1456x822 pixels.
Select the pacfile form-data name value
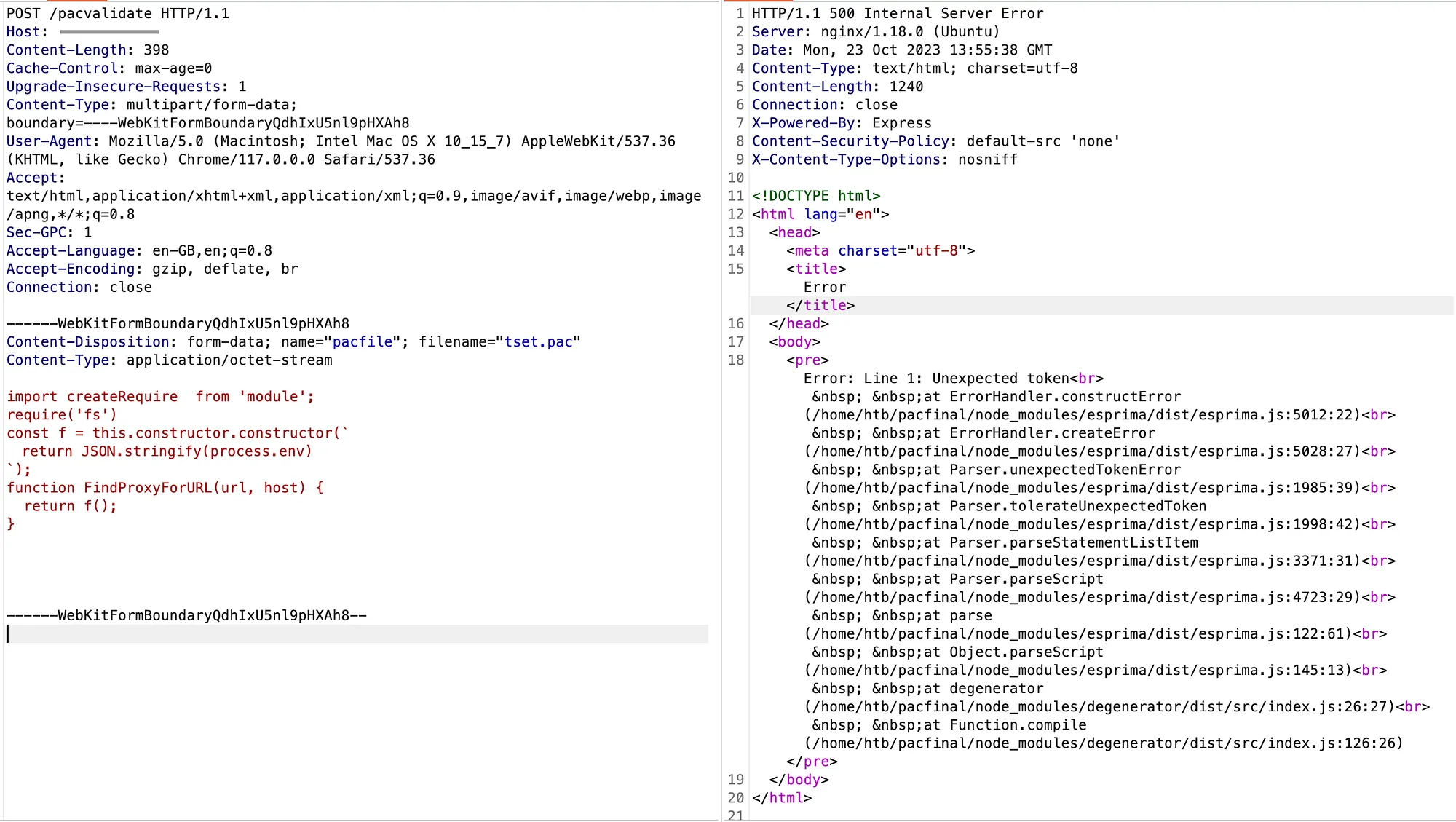[363, 341]
